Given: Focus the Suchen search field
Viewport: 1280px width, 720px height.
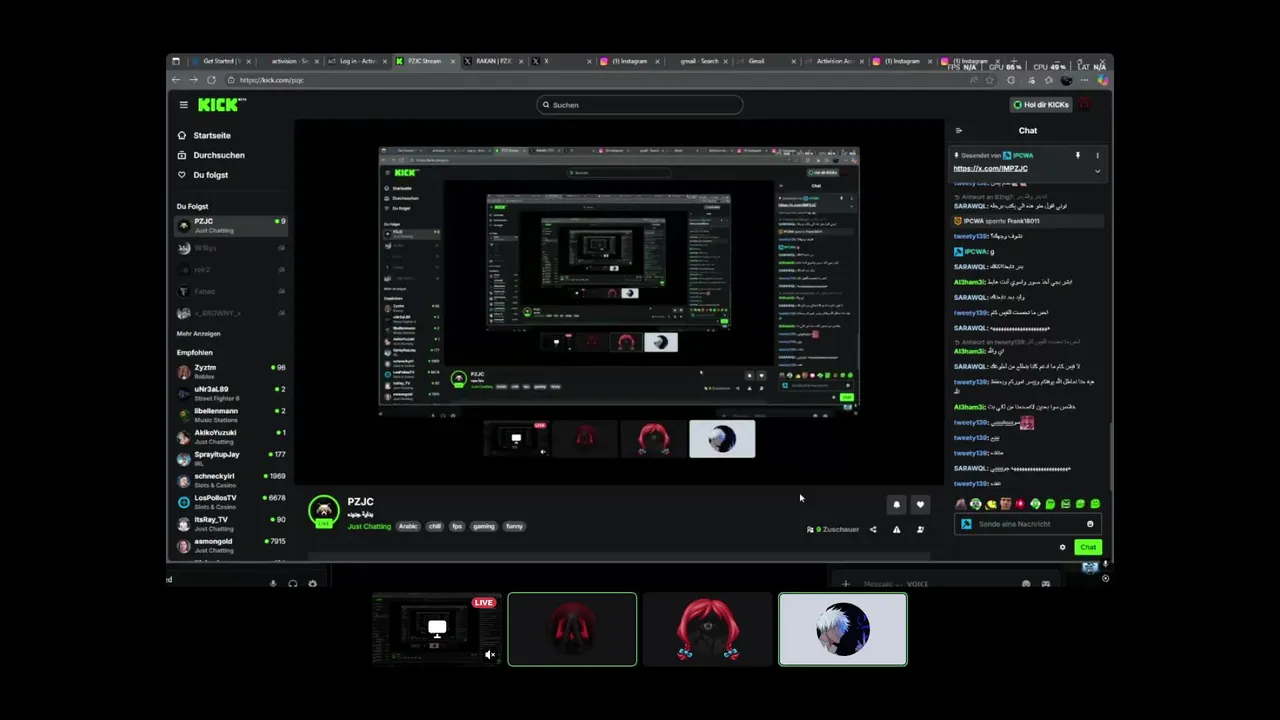Looking at the screenshot, I should pos(640,105).
